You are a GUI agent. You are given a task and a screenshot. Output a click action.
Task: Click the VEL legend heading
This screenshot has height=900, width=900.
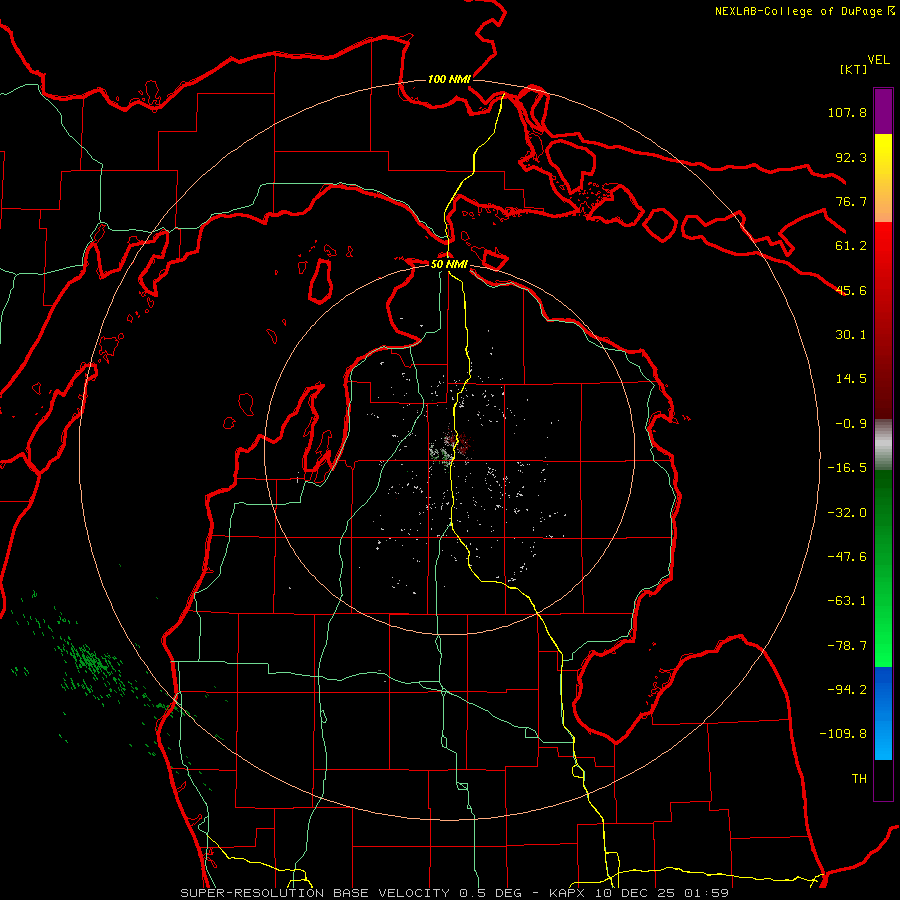879,60
